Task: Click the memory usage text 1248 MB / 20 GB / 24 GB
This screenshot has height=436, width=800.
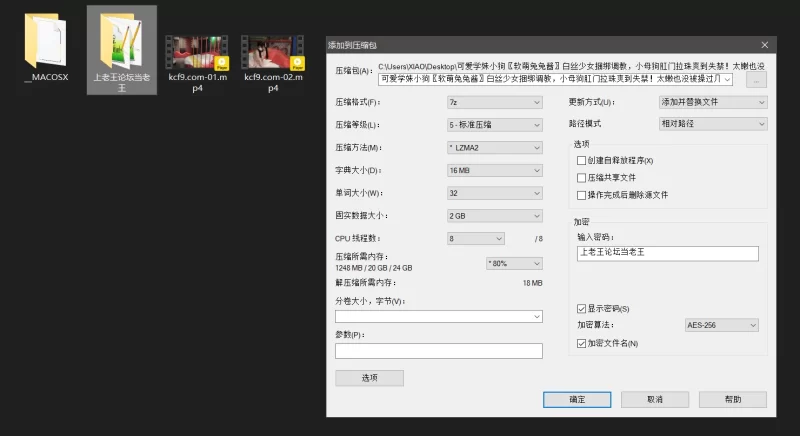Action: pos(373,268)
